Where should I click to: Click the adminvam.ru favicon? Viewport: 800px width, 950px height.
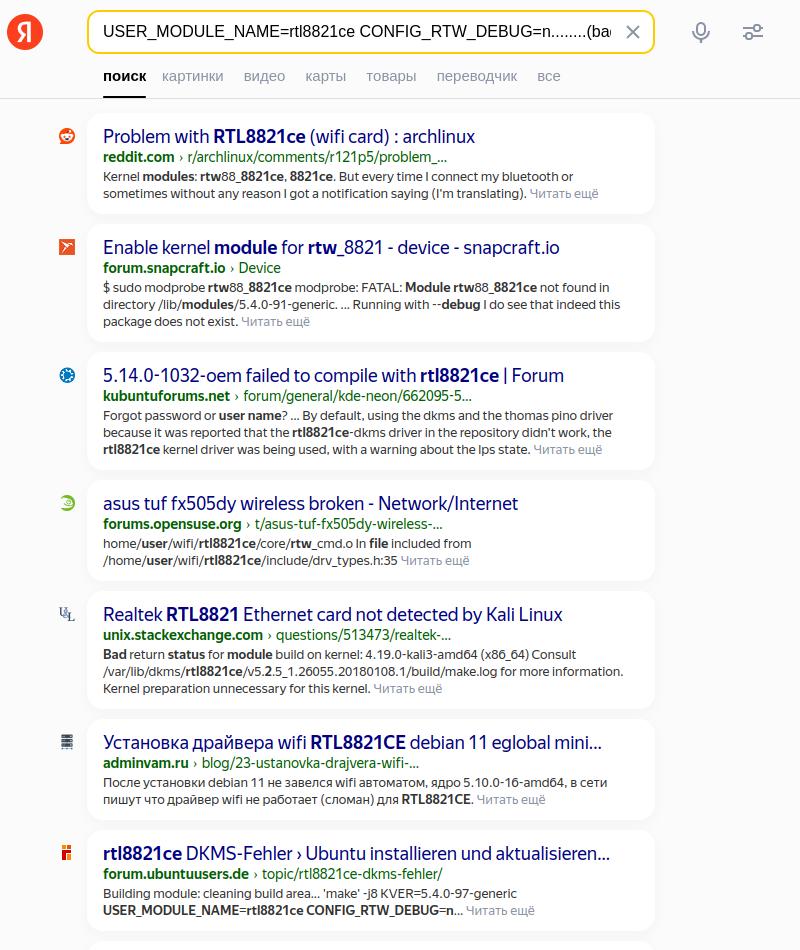click(67, 742)
